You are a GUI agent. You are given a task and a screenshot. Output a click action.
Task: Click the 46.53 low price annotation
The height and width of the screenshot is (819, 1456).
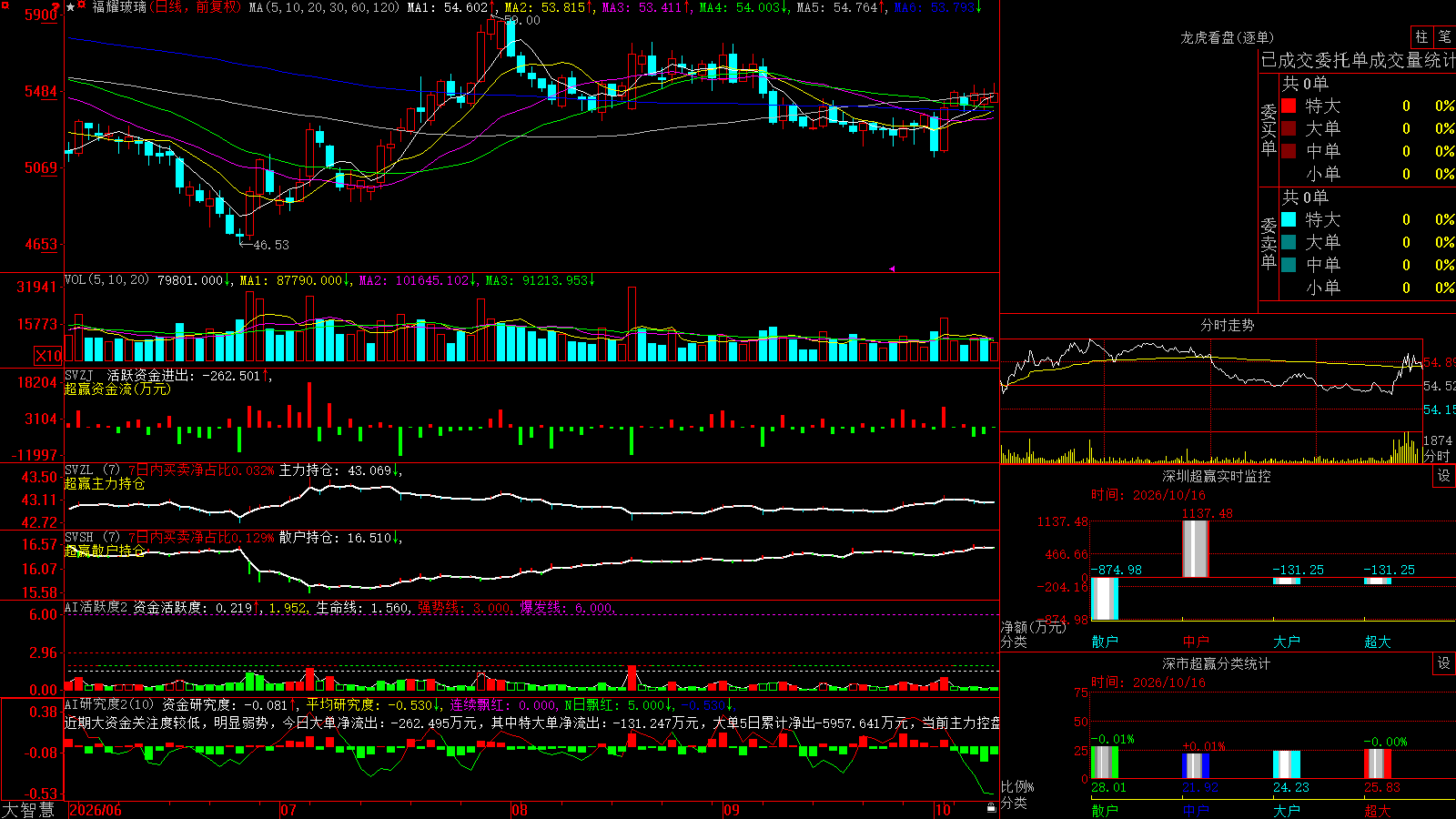coord(270,244)
